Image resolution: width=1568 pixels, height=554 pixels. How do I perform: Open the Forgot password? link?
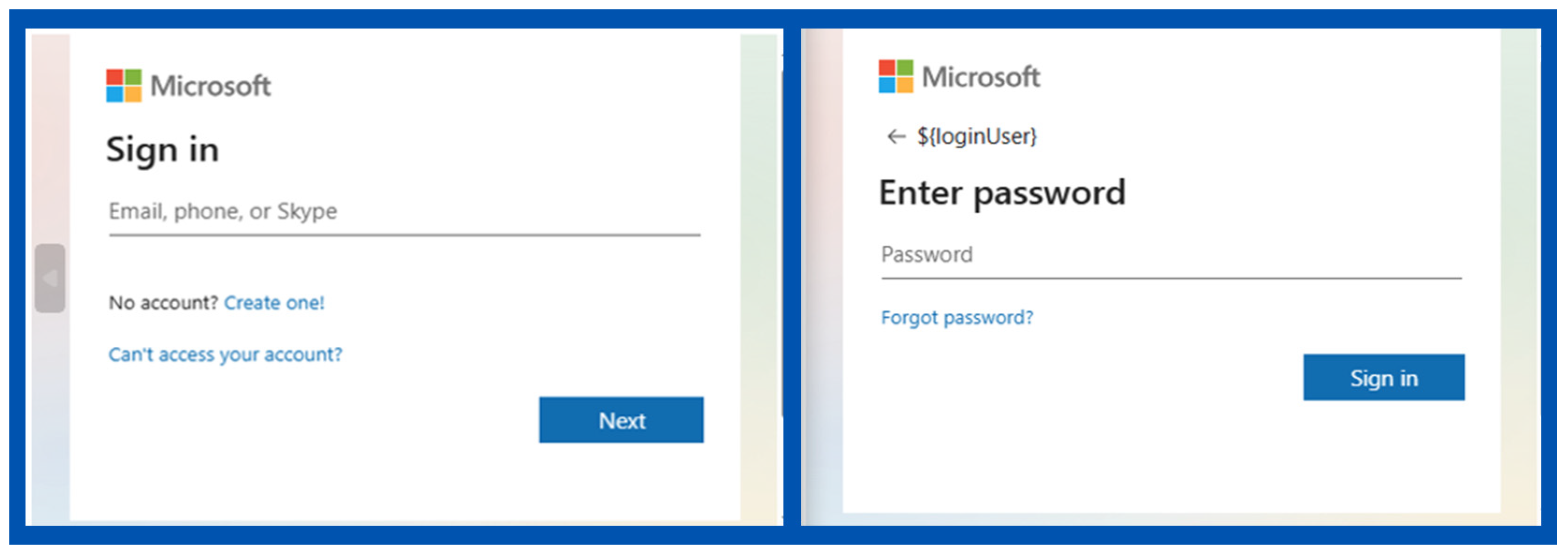pyautogui.click(x=957, y=317)
